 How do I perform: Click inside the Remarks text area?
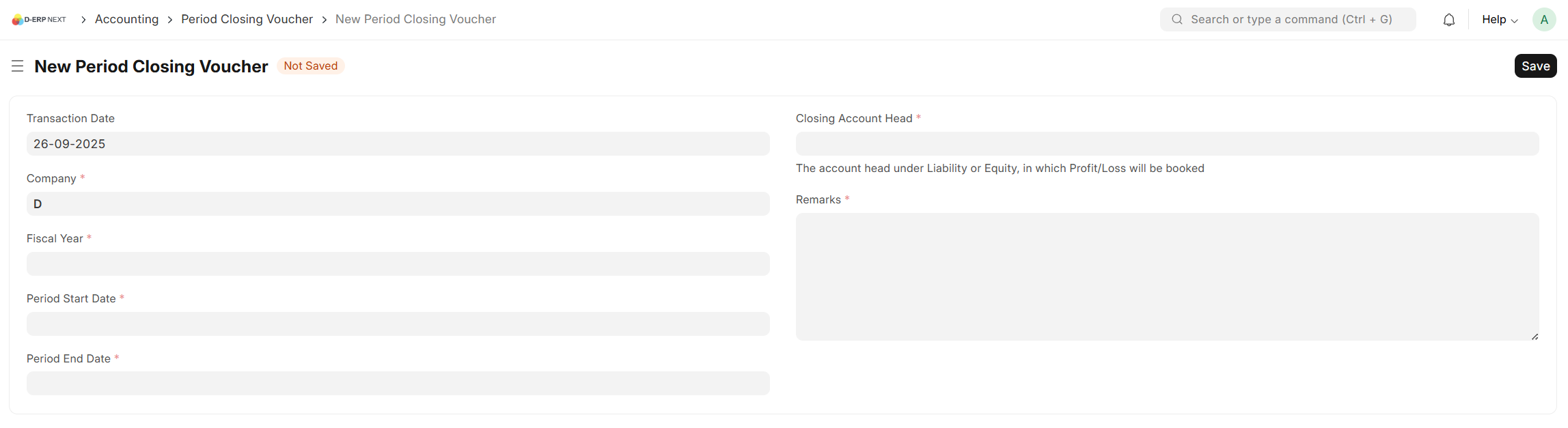point(1168,276)
